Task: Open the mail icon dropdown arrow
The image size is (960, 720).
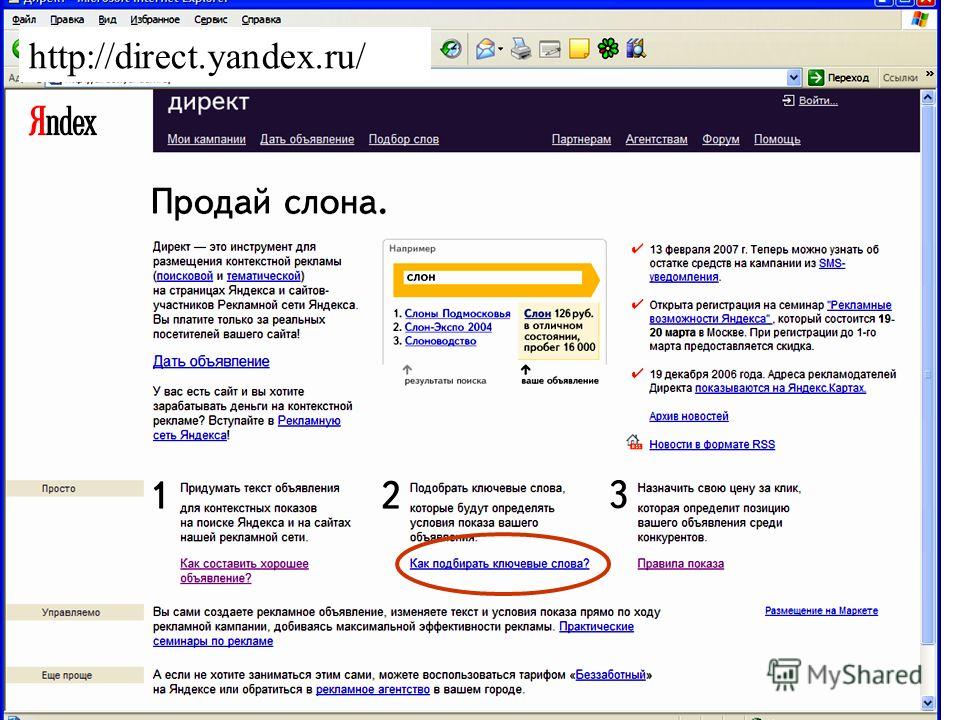Action: [x=500, y=49]
